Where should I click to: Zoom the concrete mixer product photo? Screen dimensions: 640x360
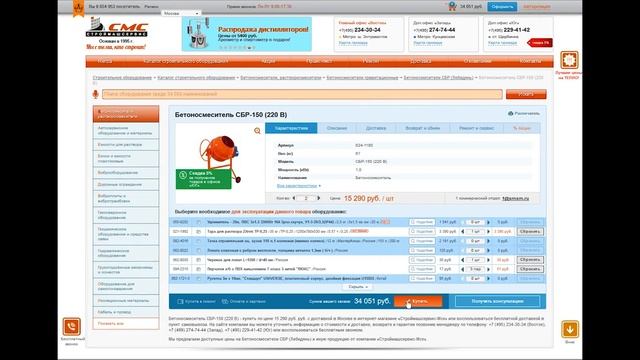click(257, 131)
